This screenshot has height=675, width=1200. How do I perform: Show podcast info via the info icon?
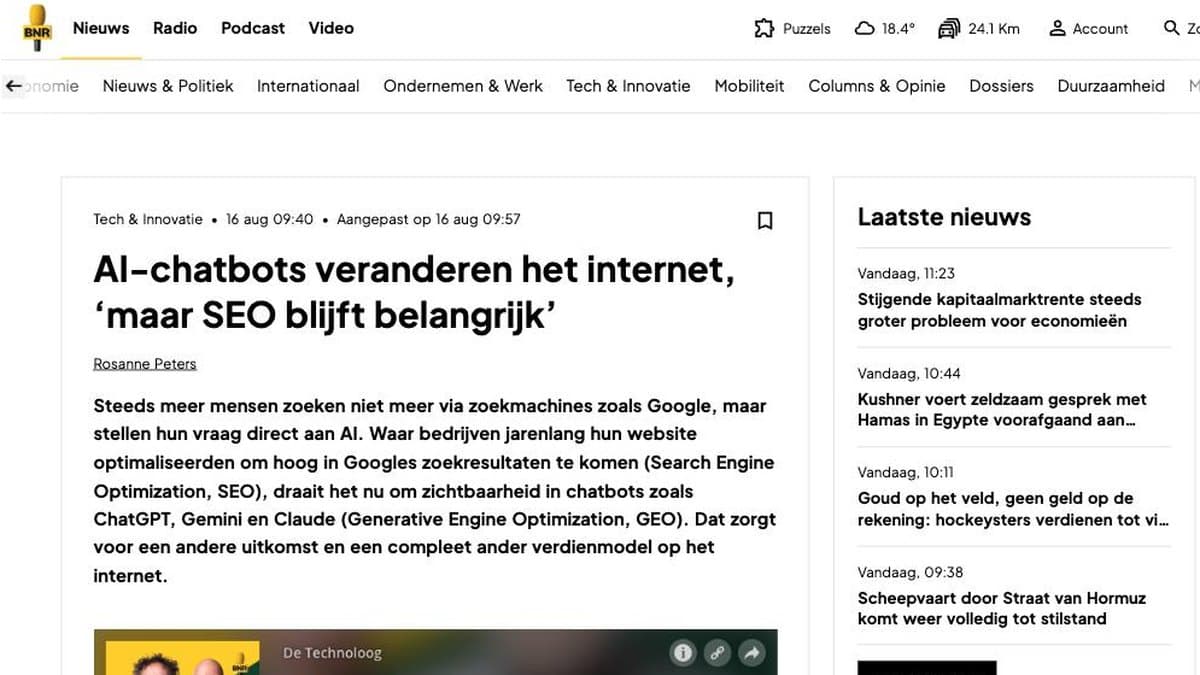pos(683,653)
